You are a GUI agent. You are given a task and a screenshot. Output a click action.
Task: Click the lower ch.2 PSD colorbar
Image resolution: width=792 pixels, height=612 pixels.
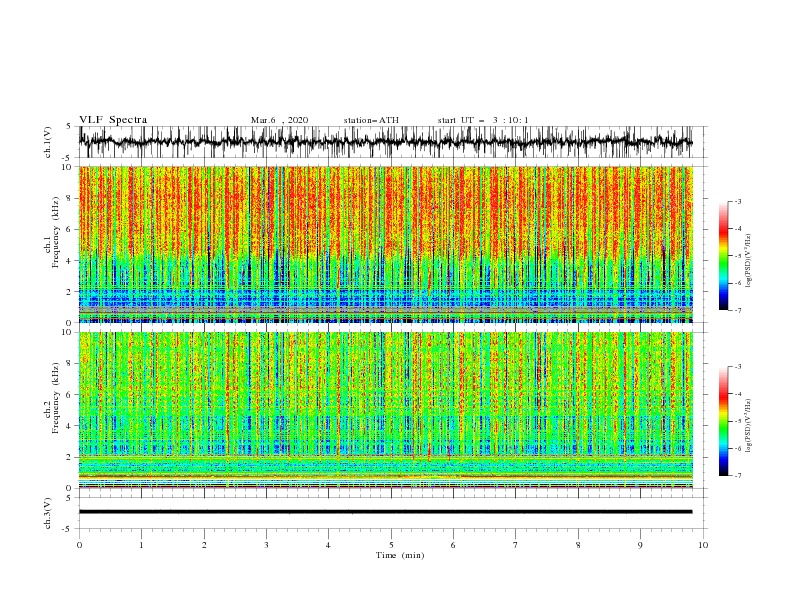coord(723,421)
